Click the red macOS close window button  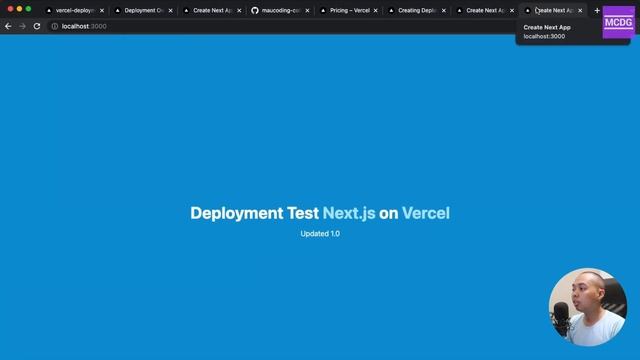[10, 9]
